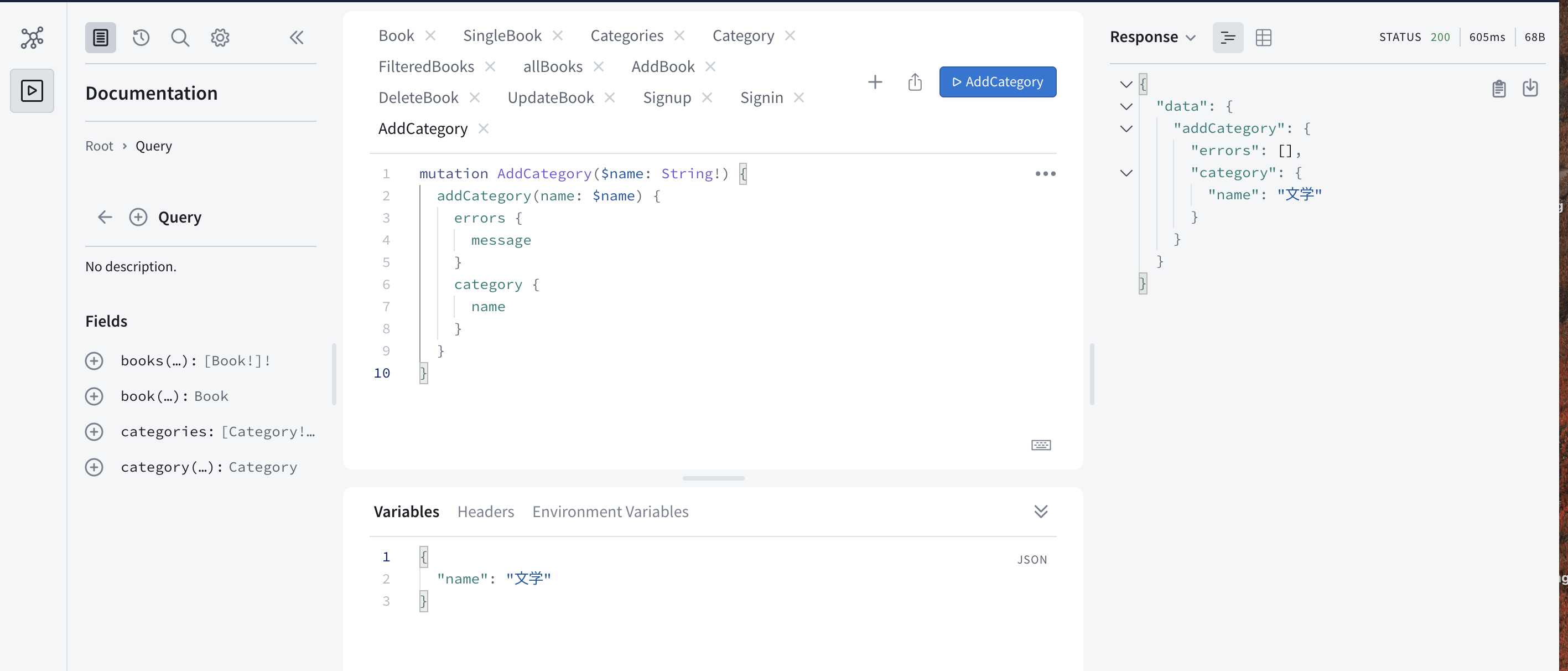
Task: Click the documentation panel scrollbar
Action: [x=334, y=374]
